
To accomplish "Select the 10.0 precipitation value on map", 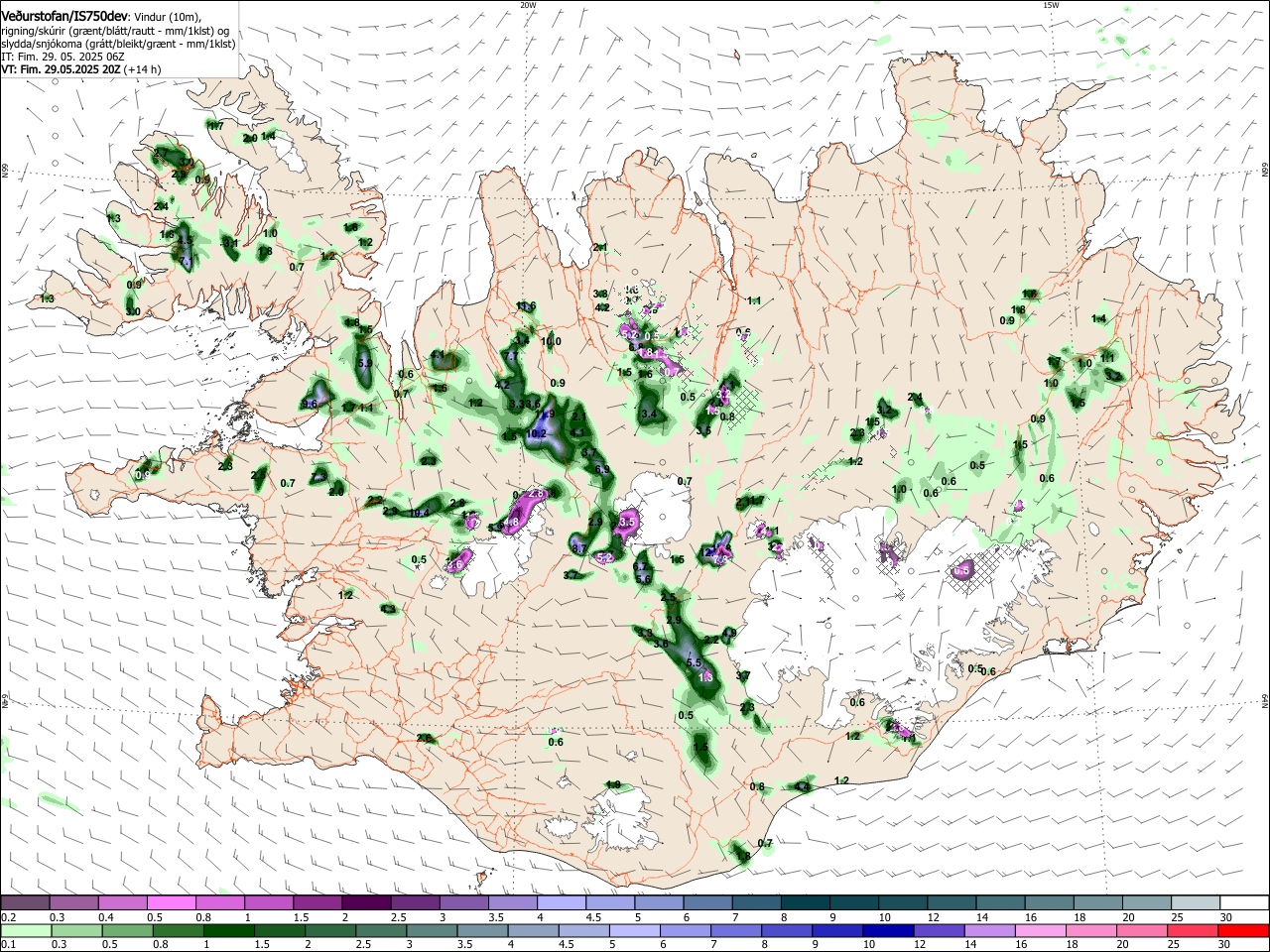I will pyautogui.click(x=551, y=341).
